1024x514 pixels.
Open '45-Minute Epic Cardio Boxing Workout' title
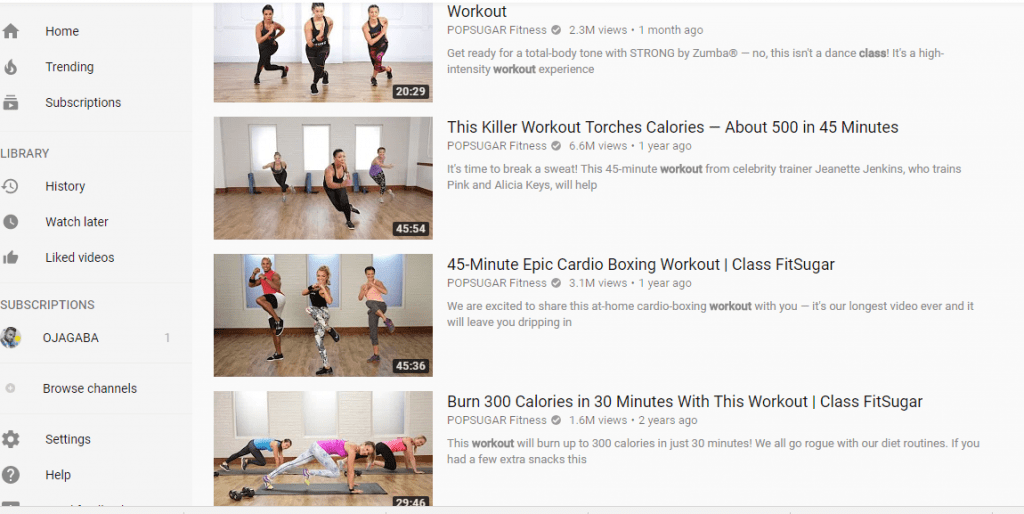click(x=641, y=265)
